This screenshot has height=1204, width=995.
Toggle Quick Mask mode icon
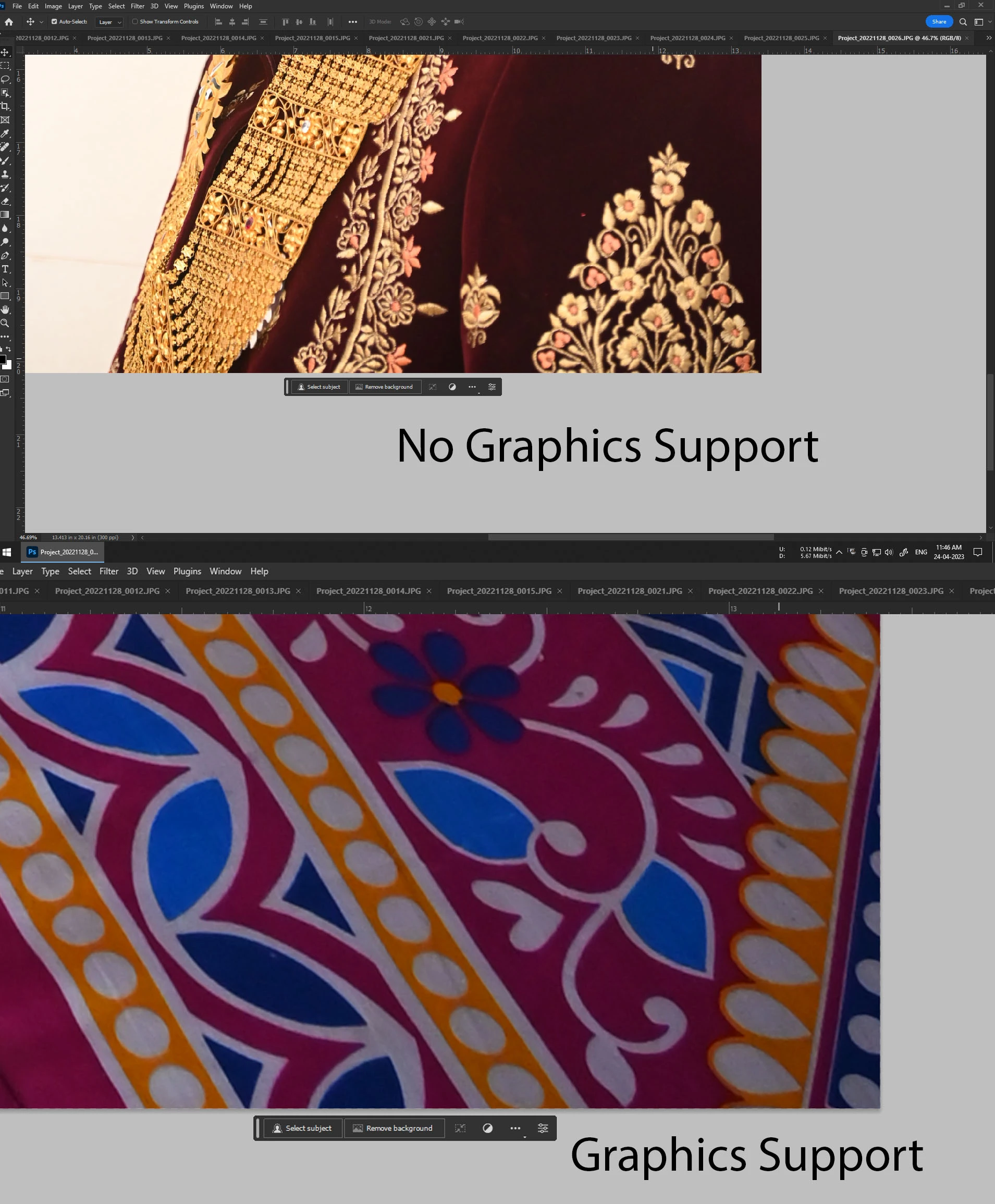point(5,379)
